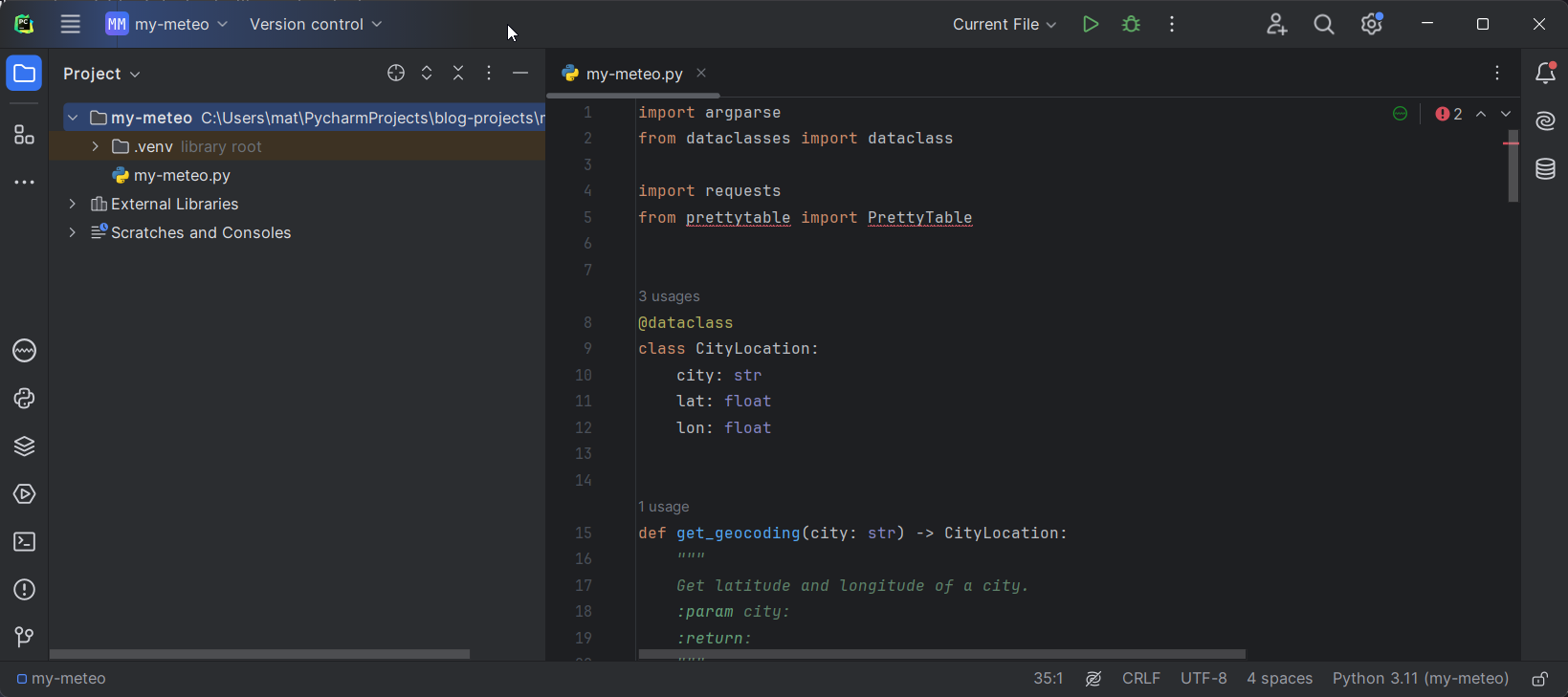
Task: Open the Problems tool window
Action: point(24,590)
